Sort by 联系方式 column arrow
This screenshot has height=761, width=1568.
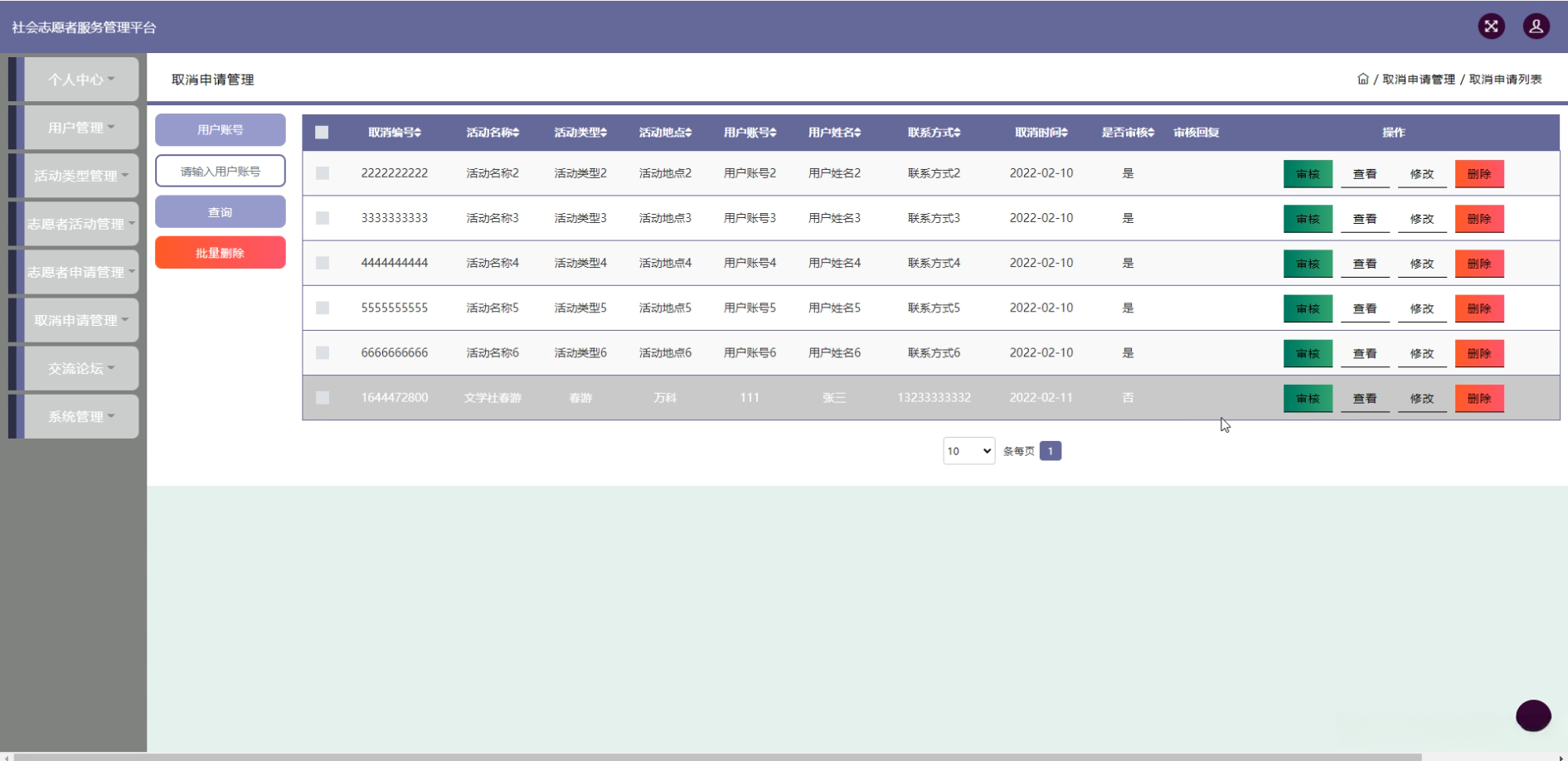tap(956, 133)
